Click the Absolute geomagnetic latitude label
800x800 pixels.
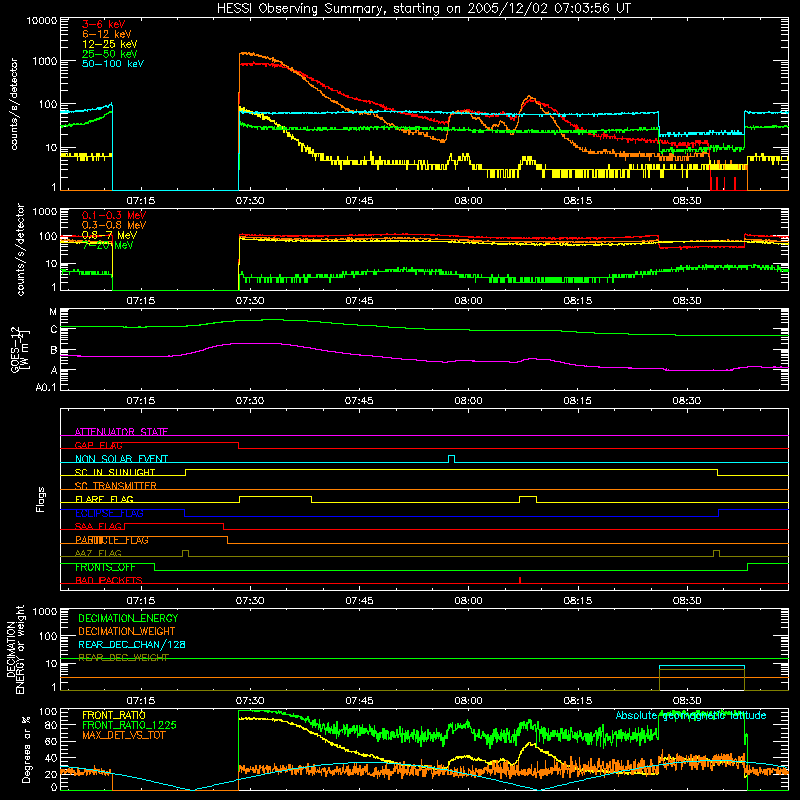point(691,715)
